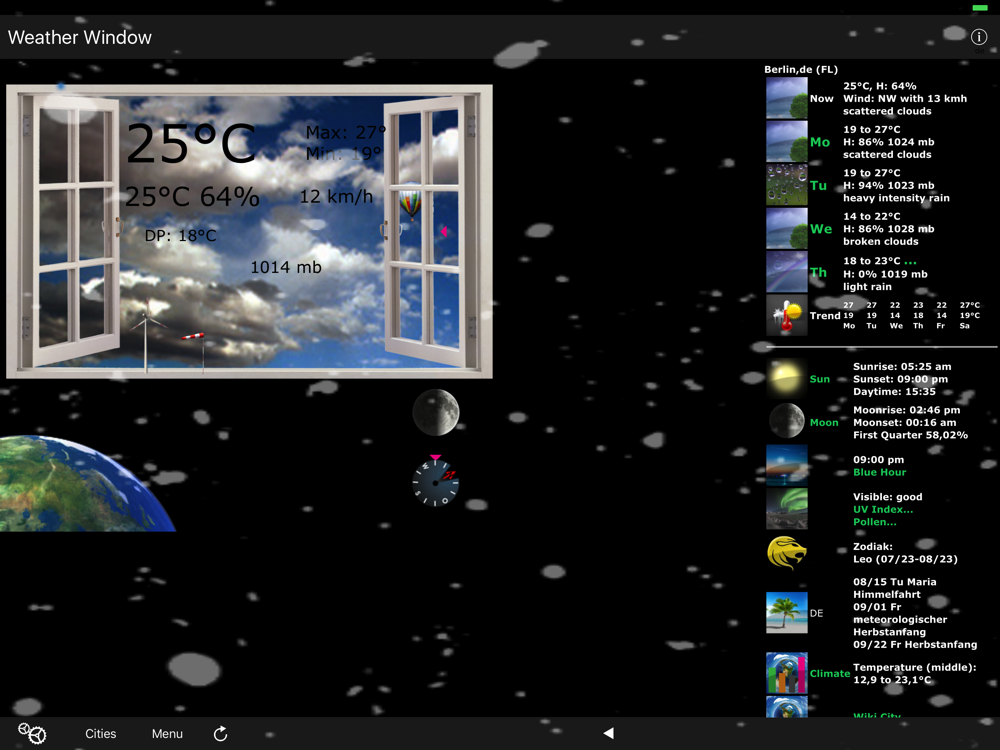Open the Blue Hour link
Viewport: 1000px width, 750px height.
point(879,472)
